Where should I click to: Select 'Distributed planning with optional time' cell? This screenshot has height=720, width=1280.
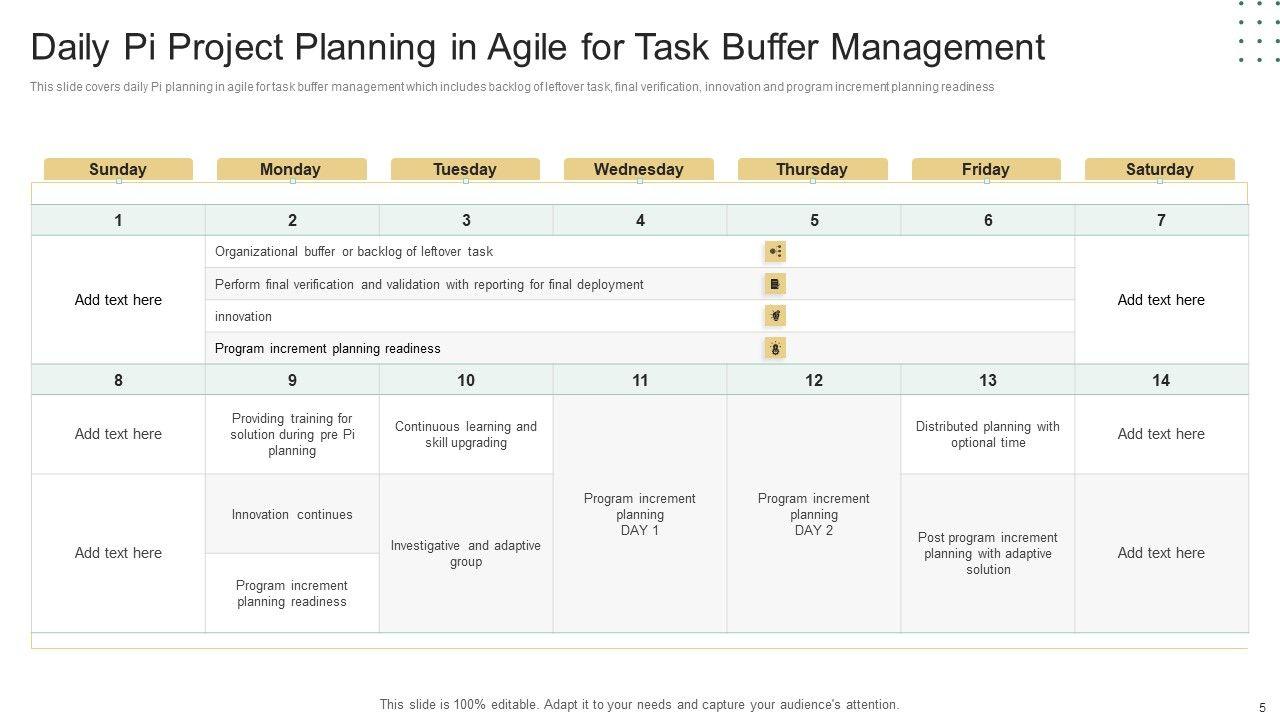(988, 434)
